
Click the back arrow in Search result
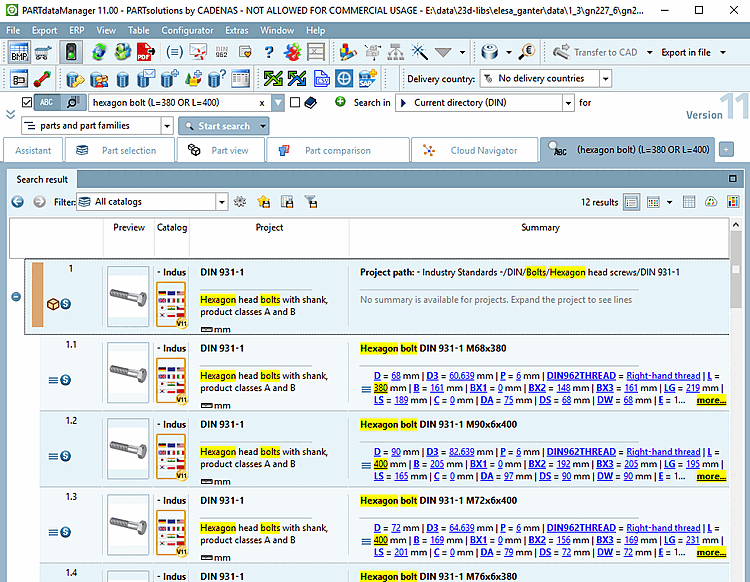click(x=18, y=202)
